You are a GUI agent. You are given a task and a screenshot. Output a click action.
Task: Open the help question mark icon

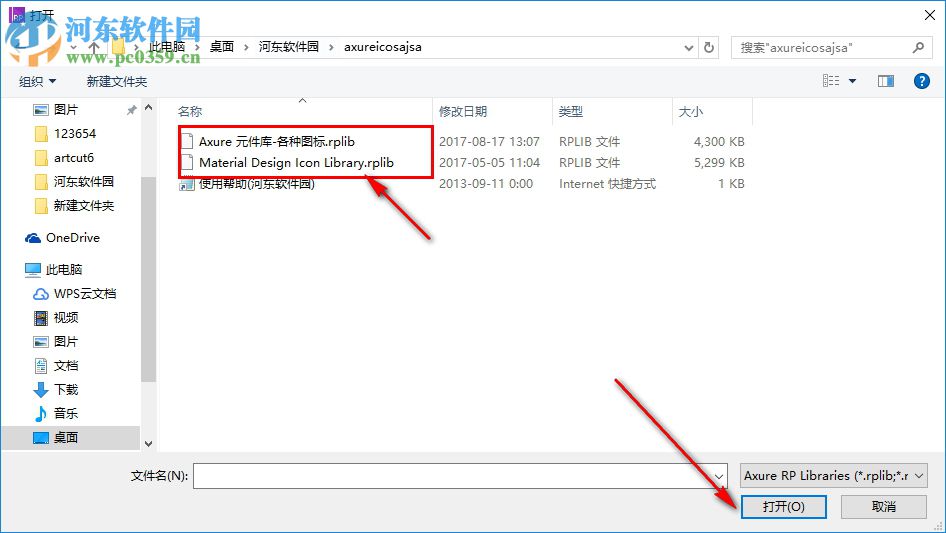pos(922,81)
